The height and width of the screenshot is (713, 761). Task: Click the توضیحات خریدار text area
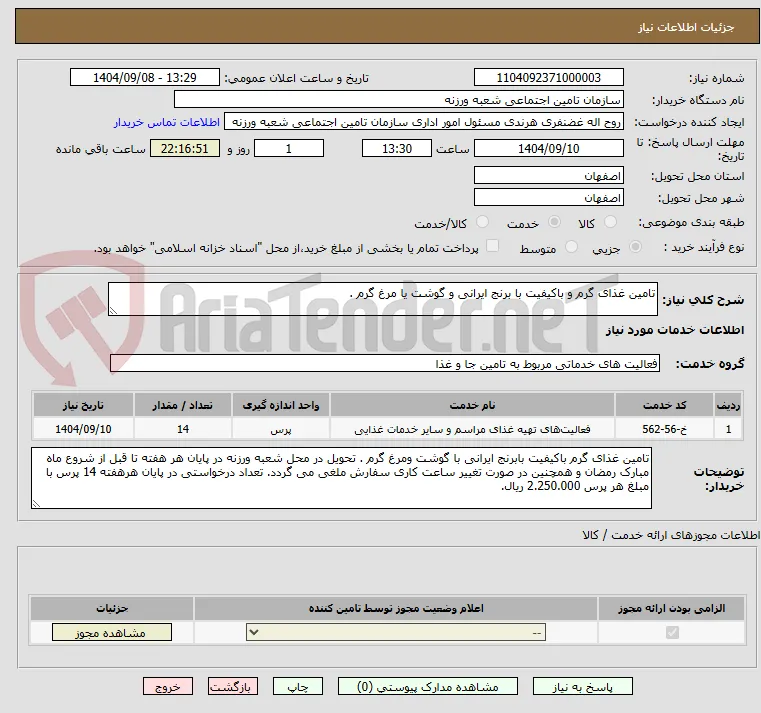point(341,478)
